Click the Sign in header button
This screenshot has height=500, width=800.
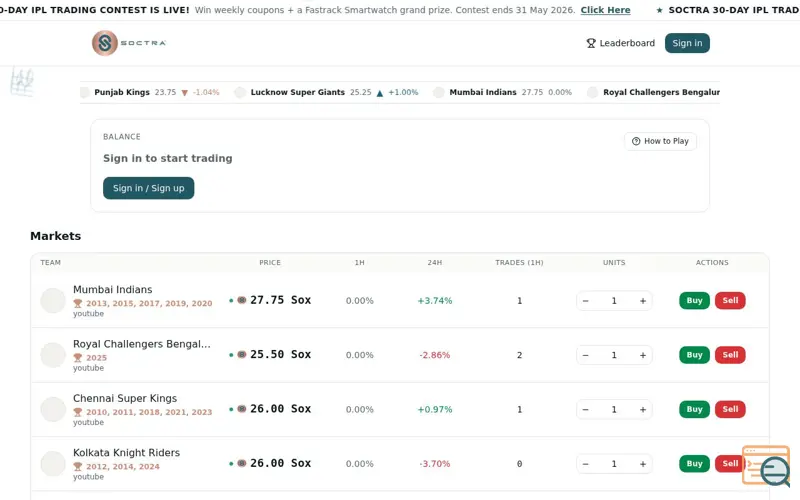(x=687, y=43)
